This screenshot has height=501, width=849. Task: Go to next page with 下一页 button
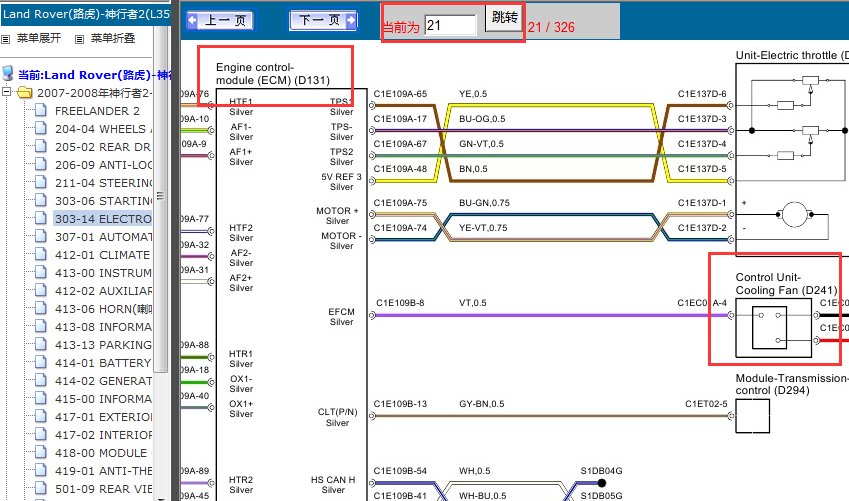(323, 20)
